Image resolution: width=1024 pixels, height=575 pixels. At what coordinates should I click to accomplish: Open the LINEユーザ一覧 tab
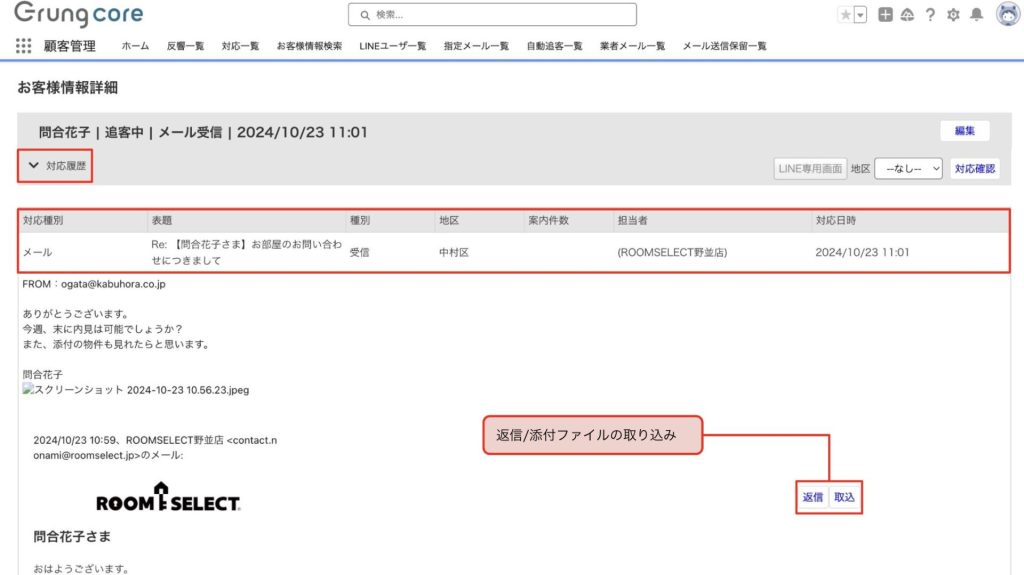pos(392,46)
